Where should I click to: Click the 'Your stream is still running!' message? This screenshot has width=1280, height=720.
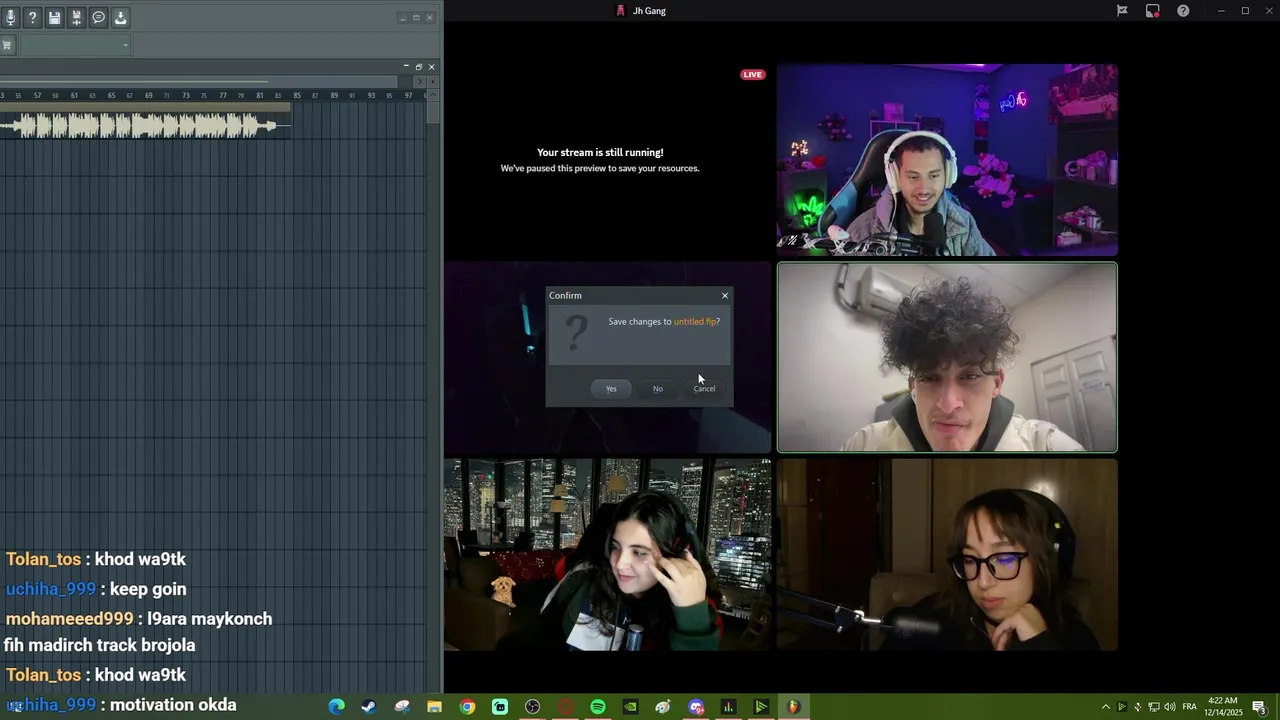pyautogui.click(x=600, y=153)
